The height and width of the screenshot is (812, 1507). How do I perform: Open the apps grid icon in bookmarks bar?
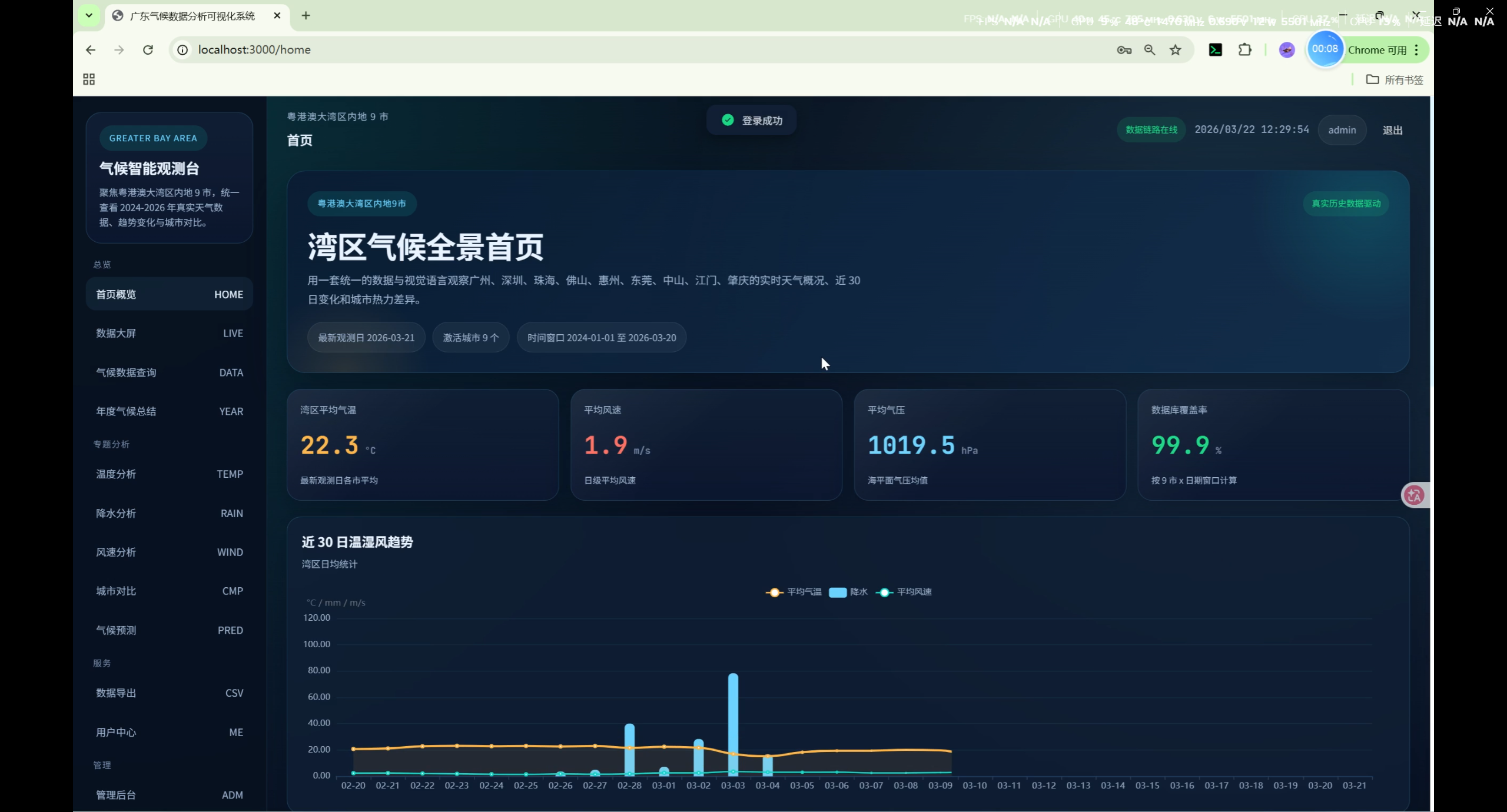[89, 79]
